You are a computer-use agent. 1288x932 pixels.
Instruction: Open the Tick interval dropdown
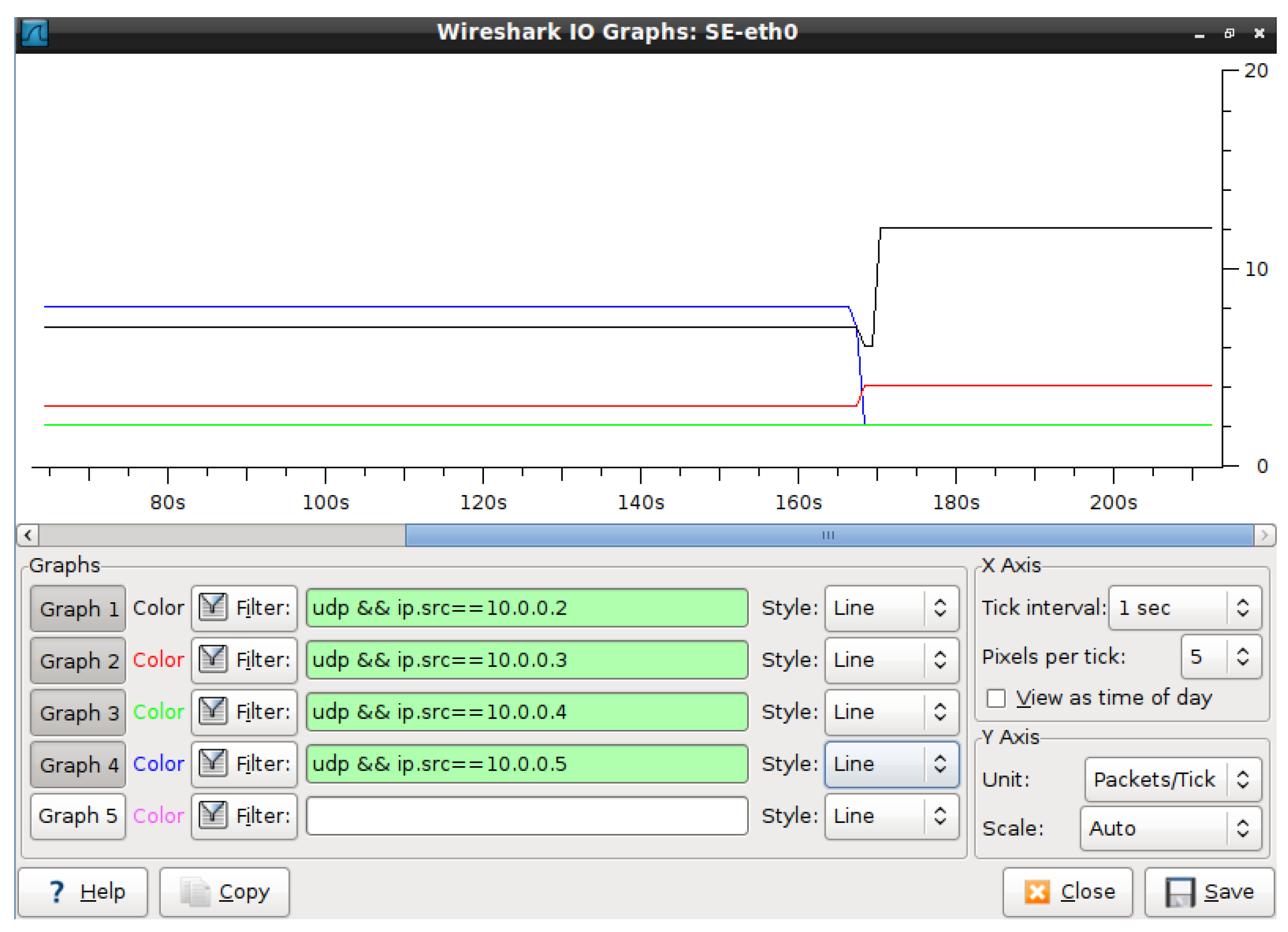pyautogui.click(x=1185, y=608)
